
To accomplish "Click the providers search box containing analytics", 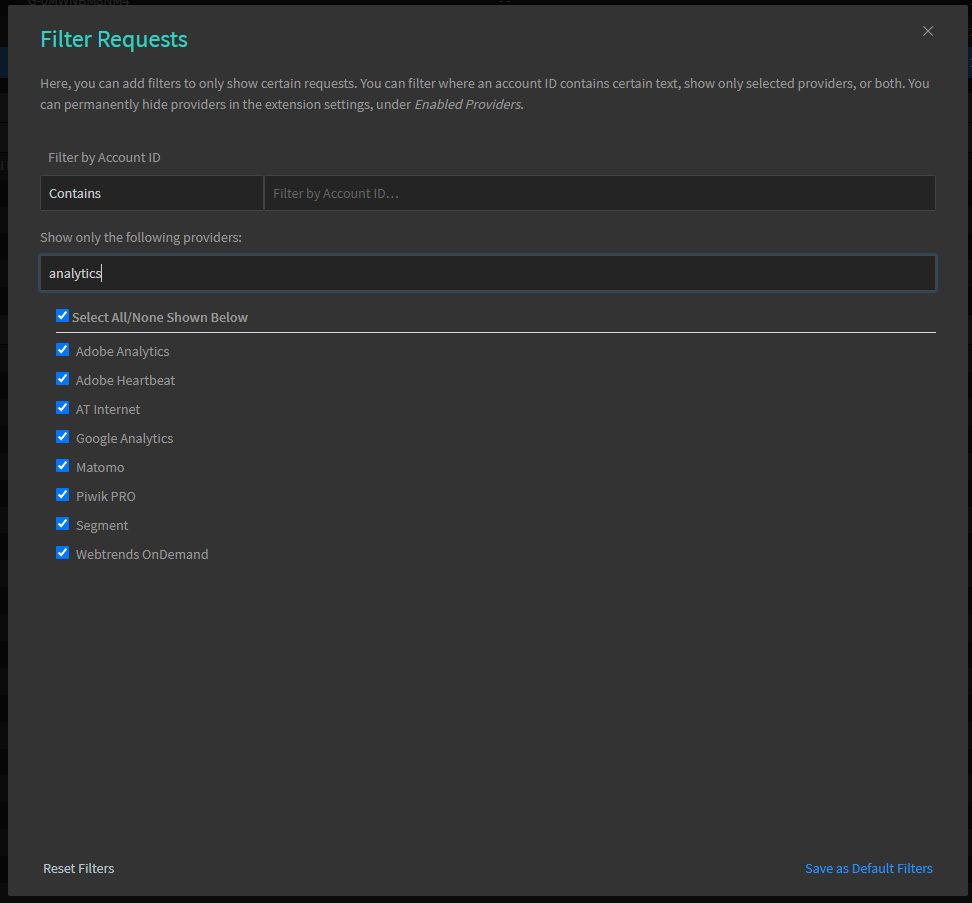I will point(488,273).
